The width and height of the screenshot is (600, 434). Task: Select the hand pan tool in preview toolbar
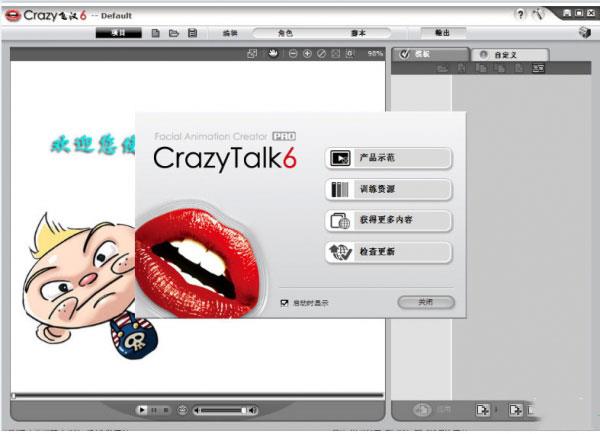point(272,54)
